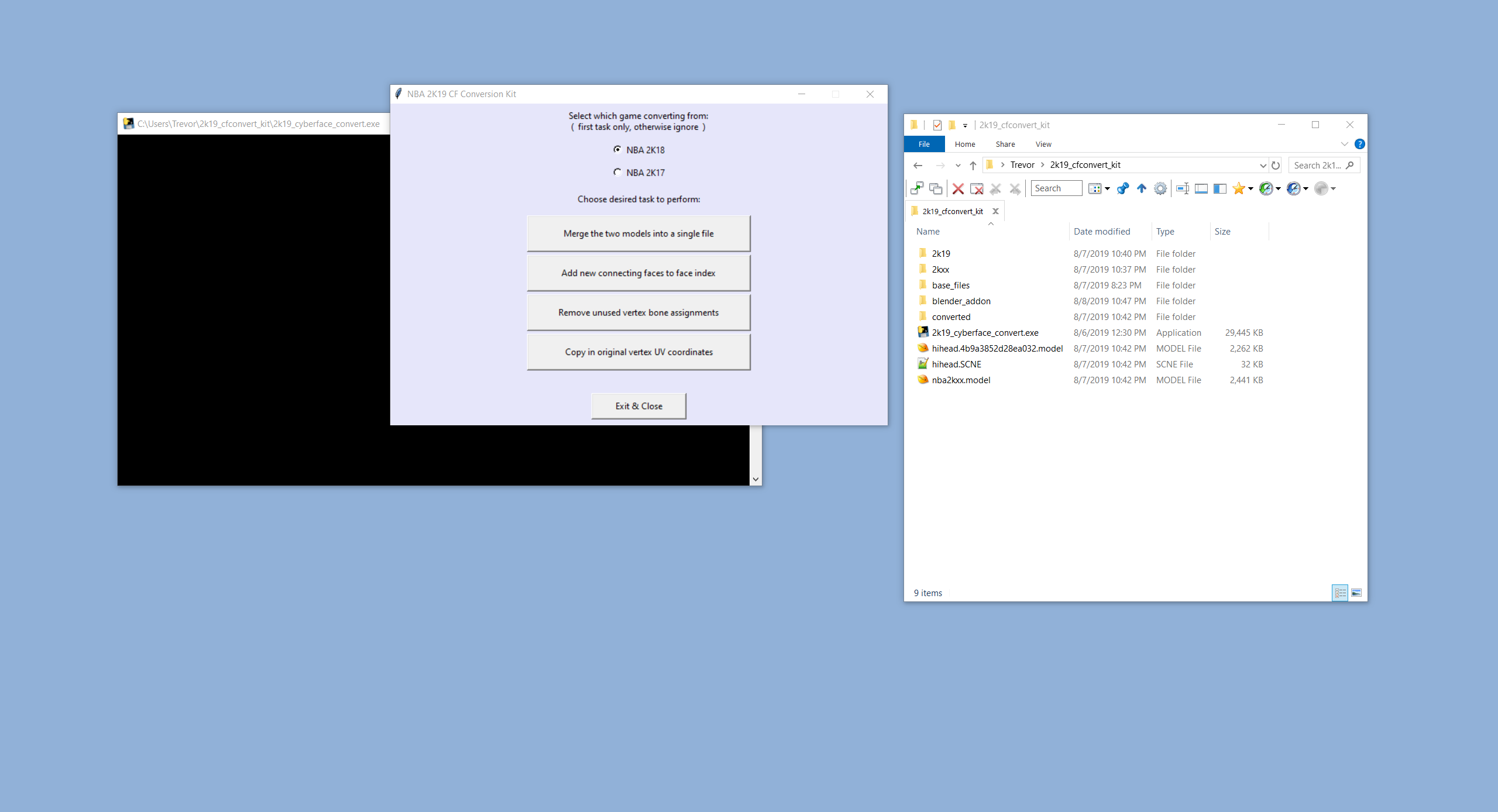Image resolution: width=1498 pixels, height=812 pixels.
Task: Click Remove unused vertex bone assignments
Action: [638, 312]
